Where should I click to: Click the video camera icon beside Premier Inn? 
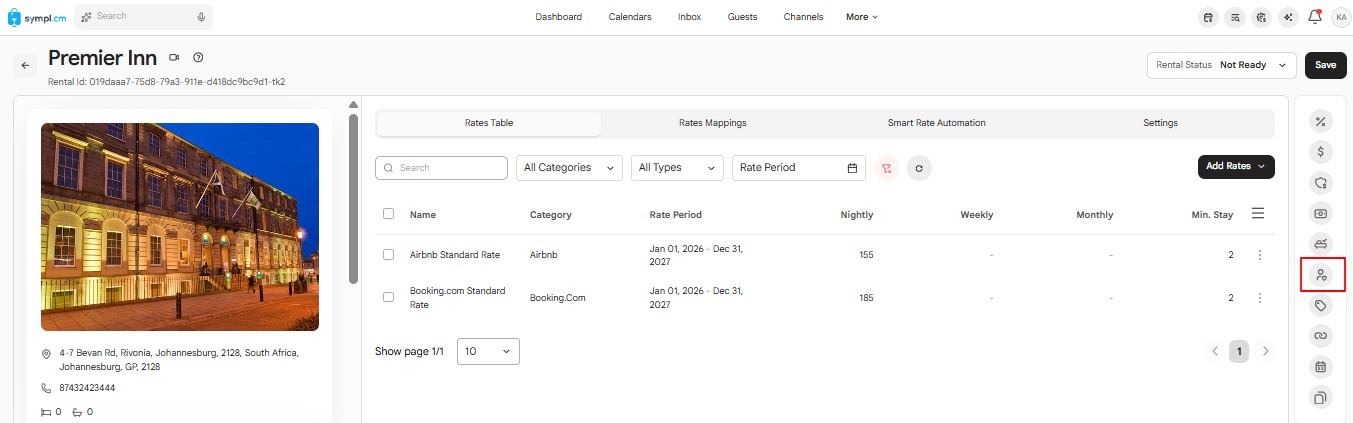175,58
